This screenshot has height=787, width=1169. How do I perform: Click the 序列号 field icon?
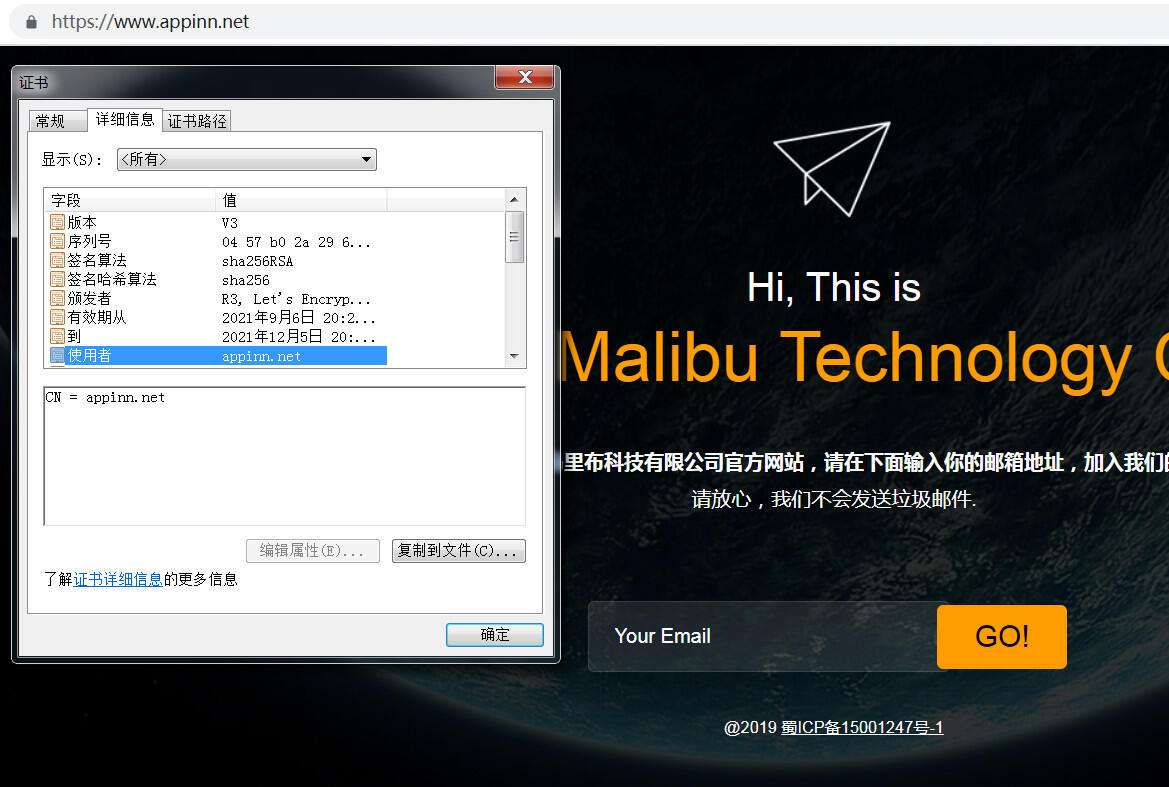[57, 241]
